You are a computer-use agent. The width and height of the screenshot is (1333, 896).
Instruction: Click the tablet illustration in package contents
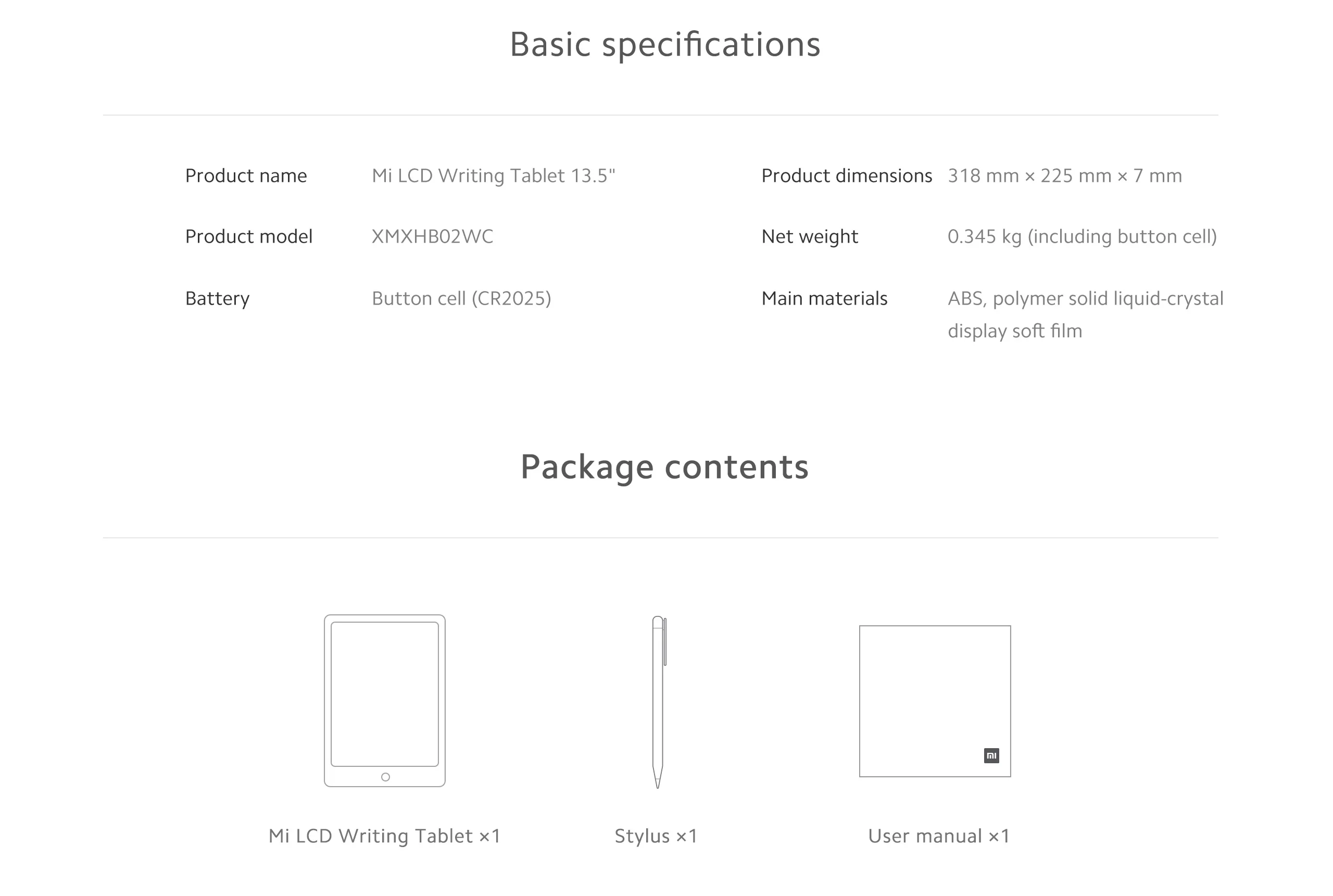[x=384, y=695]
